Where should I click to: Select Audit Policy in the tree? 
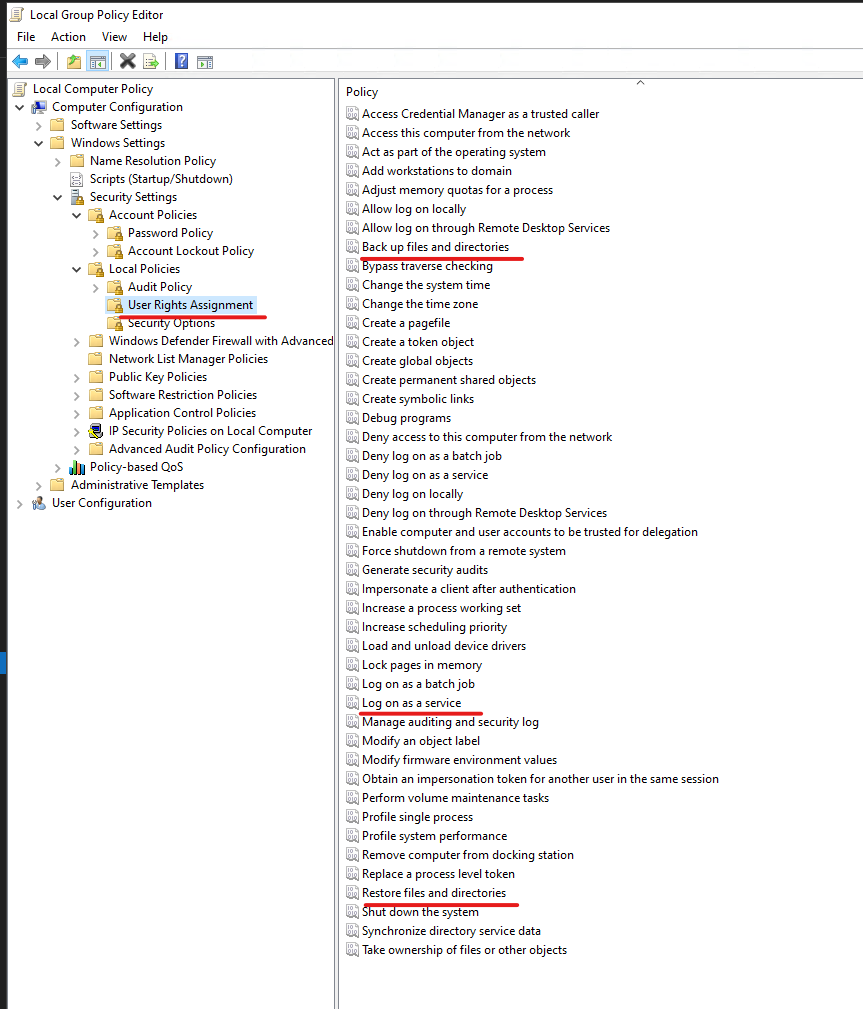click(159, 287)
